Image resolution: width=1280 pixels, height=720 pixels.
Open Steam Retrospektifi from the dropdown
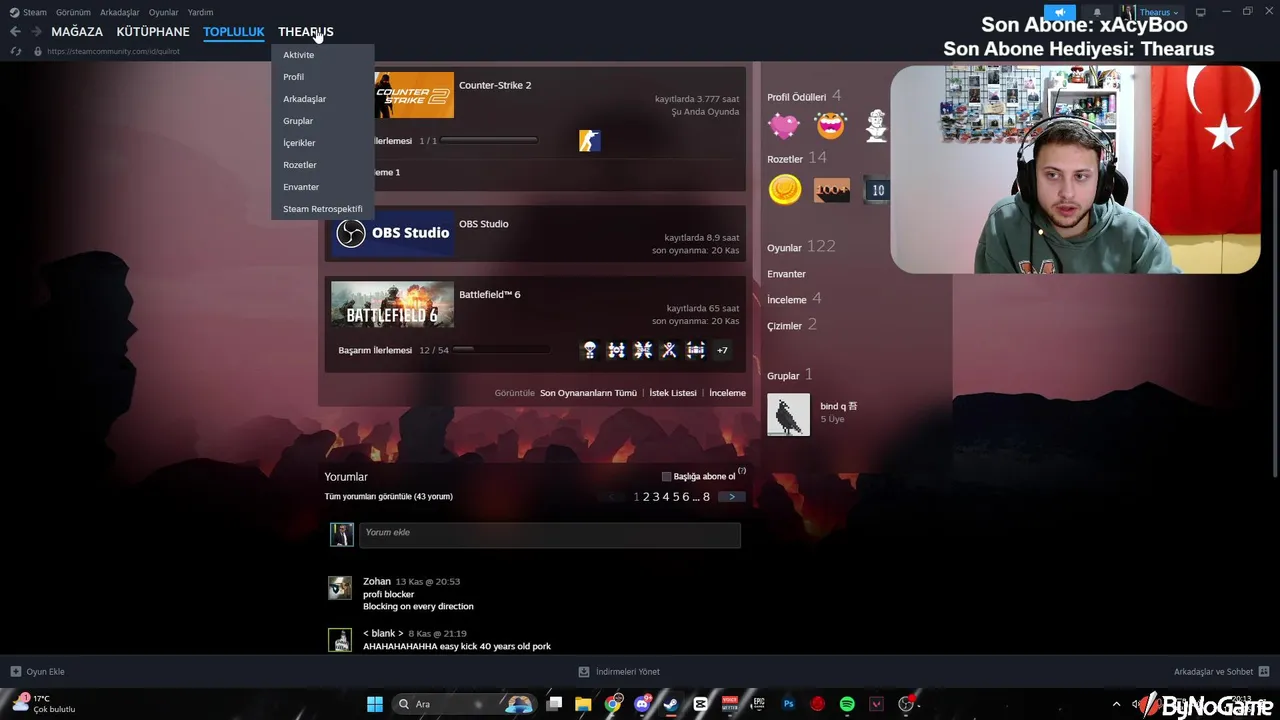click(322, 209)
